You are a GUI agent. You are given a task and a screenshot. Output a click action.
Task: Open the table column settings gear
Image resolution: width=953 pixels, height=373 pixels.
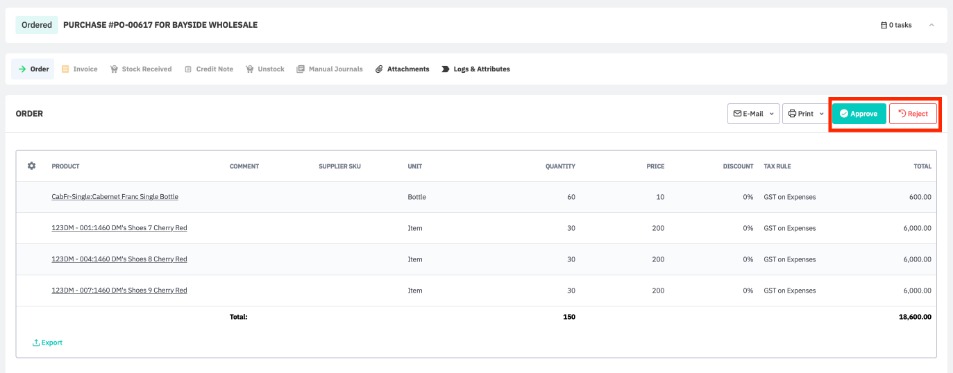click(32, 166)
